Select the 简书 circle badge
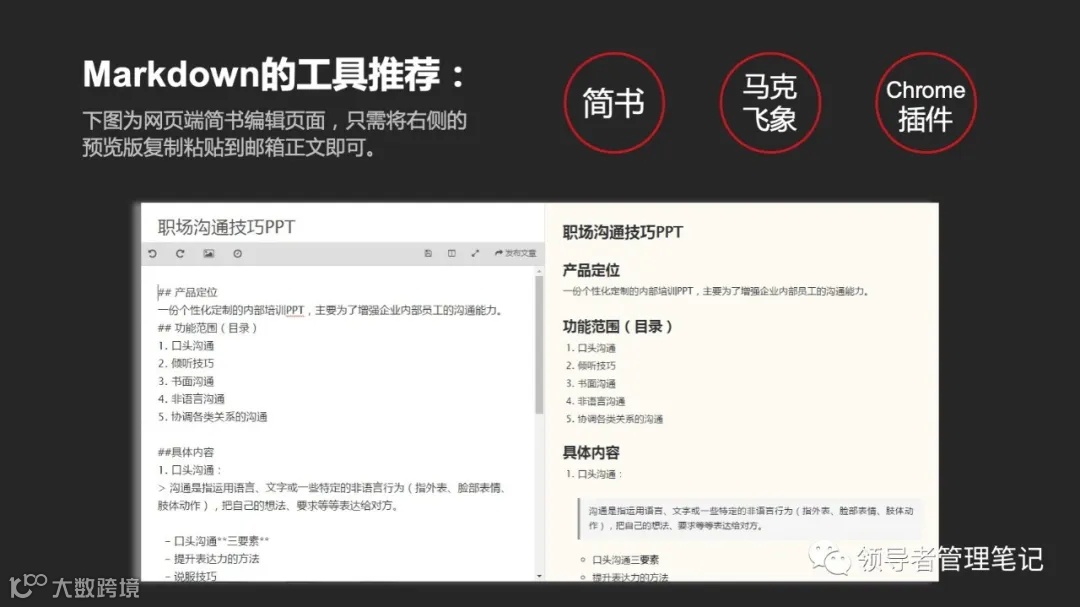1080x607 pixels. [x=615, y=103]
